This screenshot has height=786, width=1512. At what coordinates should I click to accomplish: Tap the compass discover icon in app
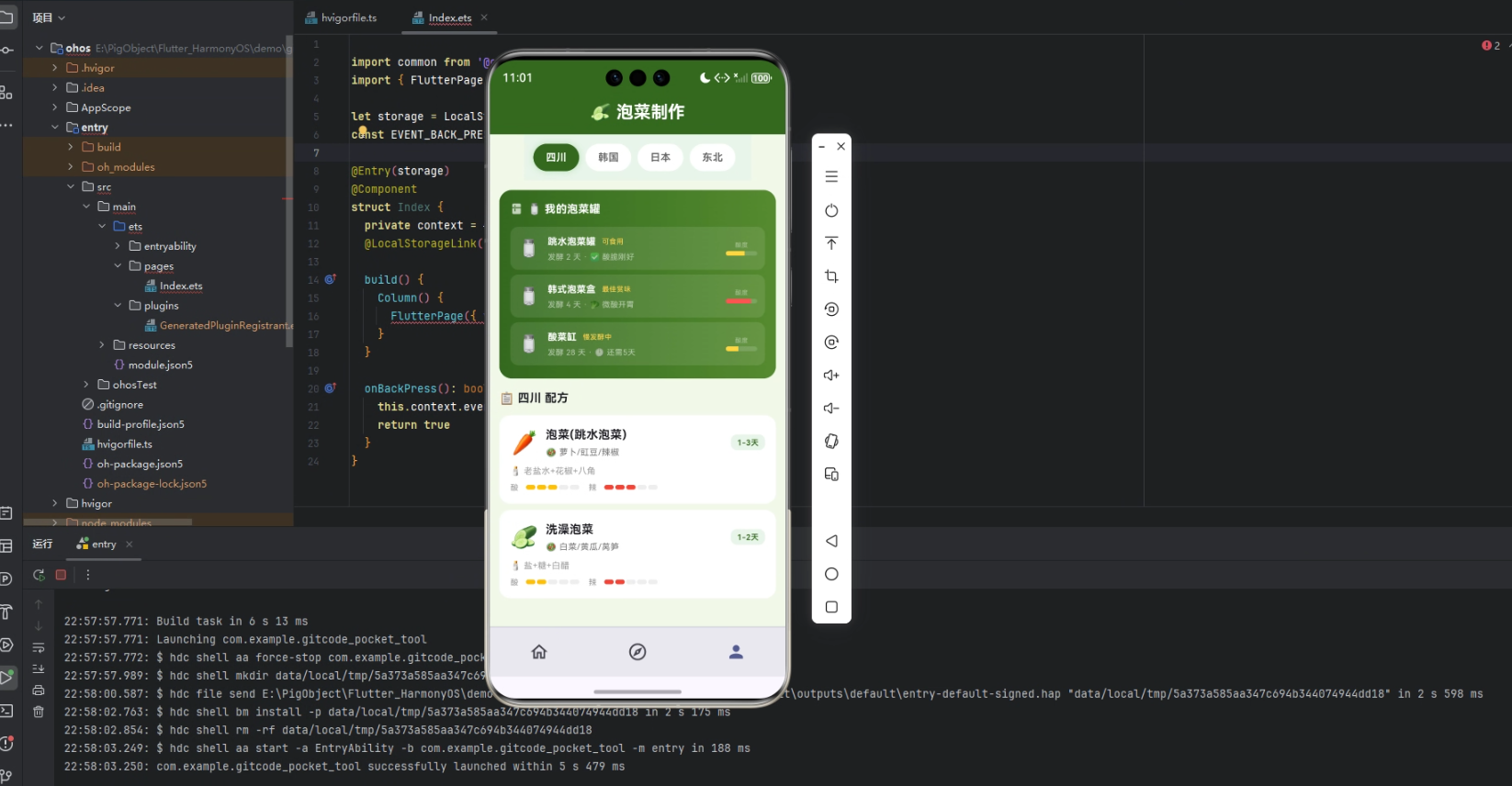tap(638, 652)
